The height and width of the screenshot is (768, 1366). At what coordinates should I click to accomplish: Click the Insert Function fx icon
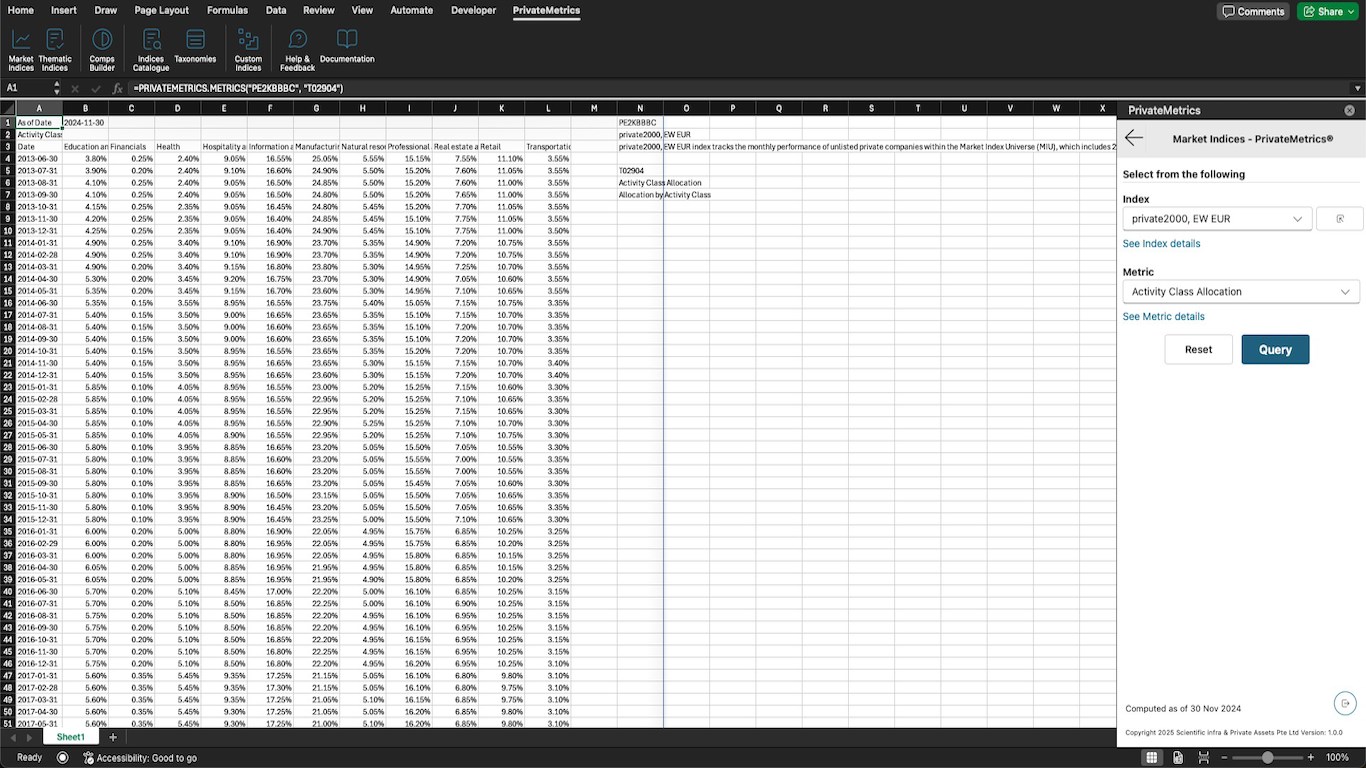pyautogui.click(x=117, y=88)
